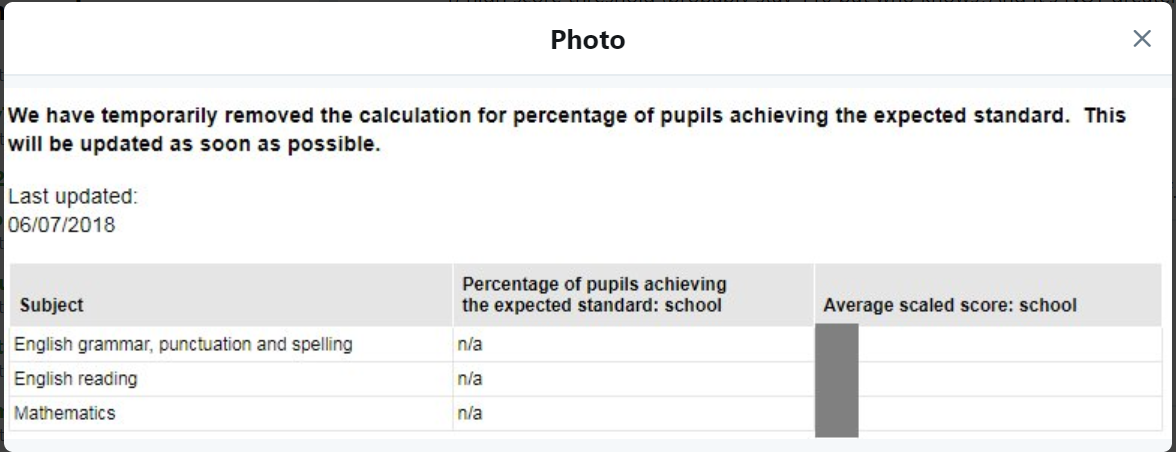The width and height of the screenshot is (1176, 452).
Task: Click the "Subject" column header
Action: tap(51, 305)
